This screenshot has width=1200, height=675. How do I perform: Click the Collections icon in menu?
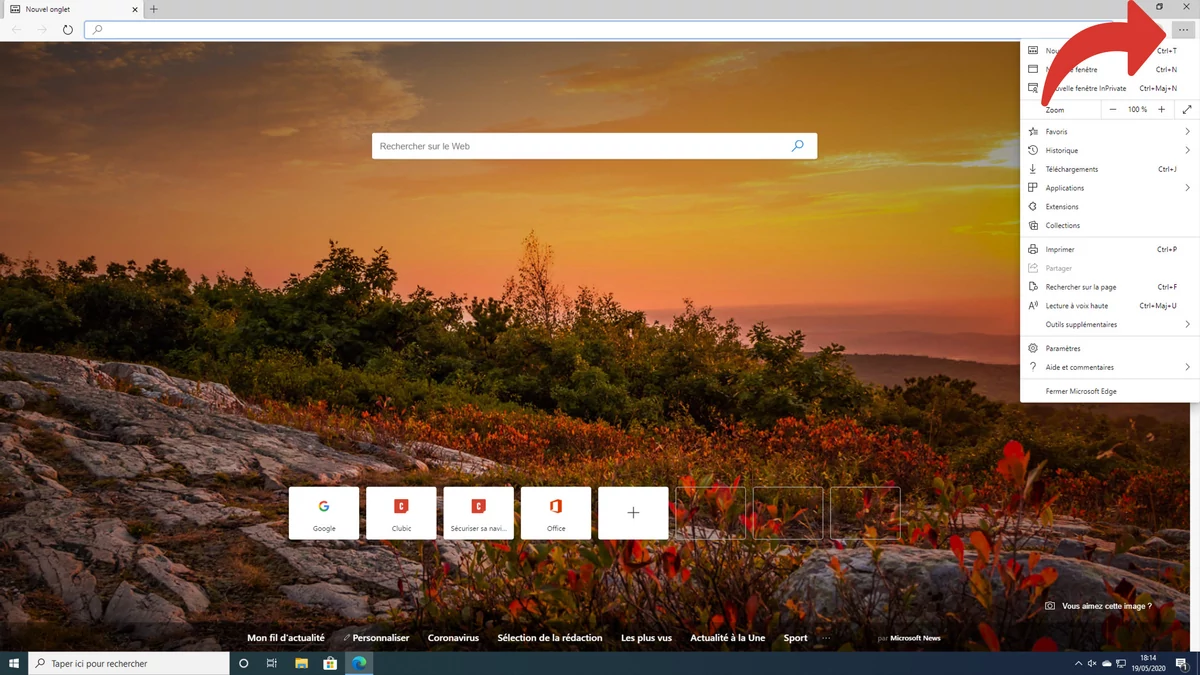click(x=1033, y=225)
